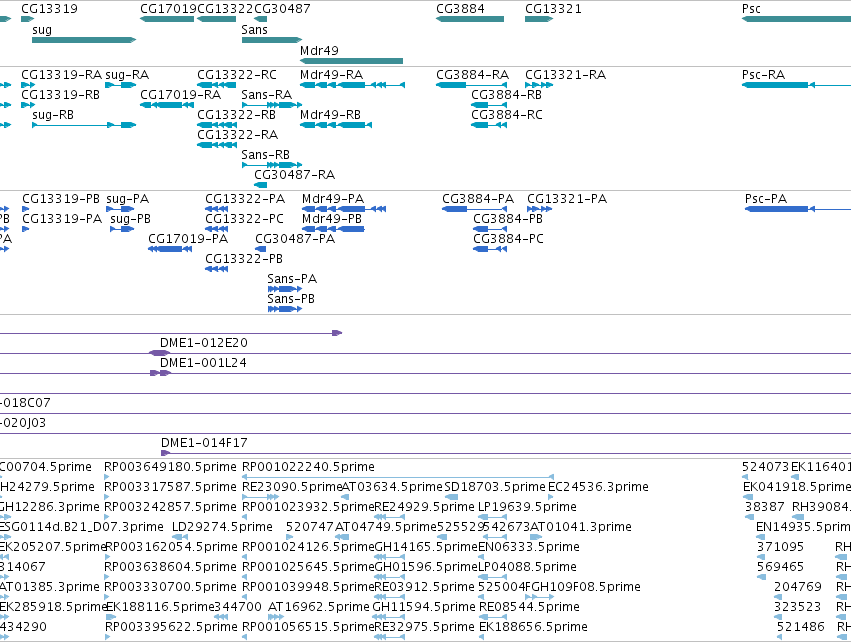The width and height of the screenshot is (851, 642).
Task: Click EST GH14165.5prime
Action: point(426,548)
